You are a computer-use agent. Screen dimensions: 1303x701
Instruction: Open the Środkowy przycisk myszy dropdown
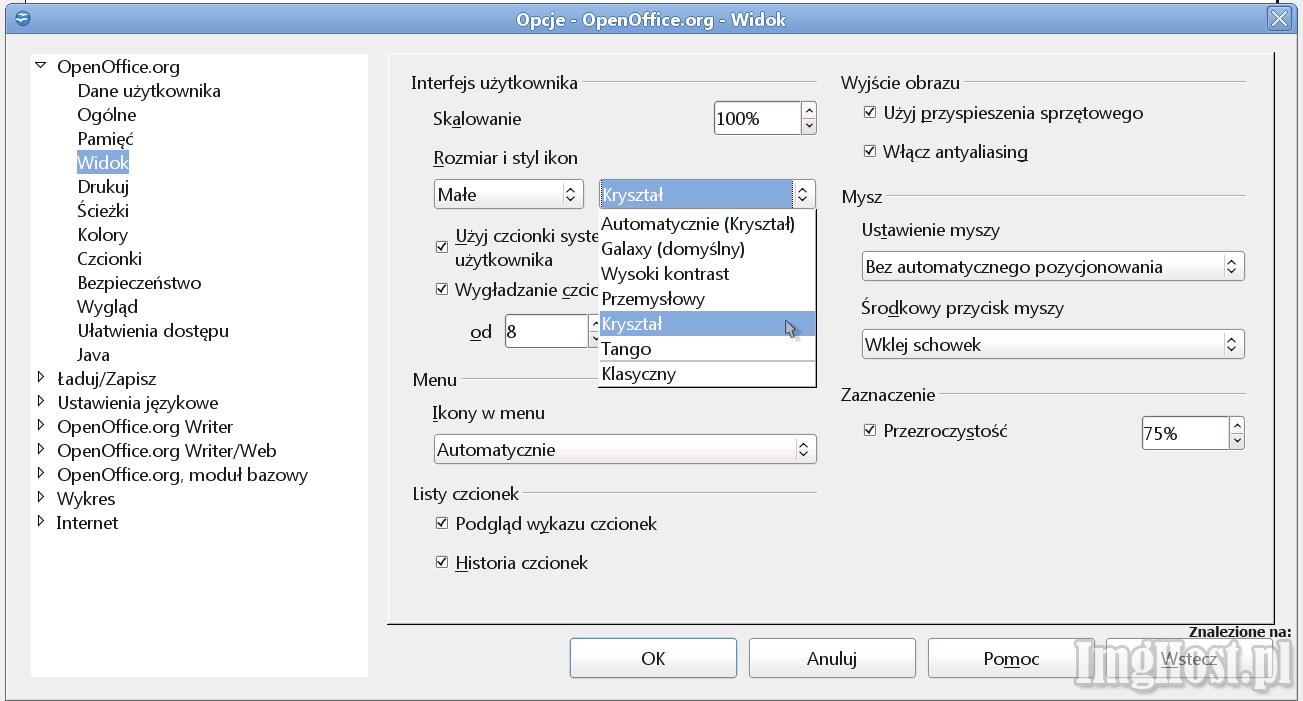[x=1053, y=345]
